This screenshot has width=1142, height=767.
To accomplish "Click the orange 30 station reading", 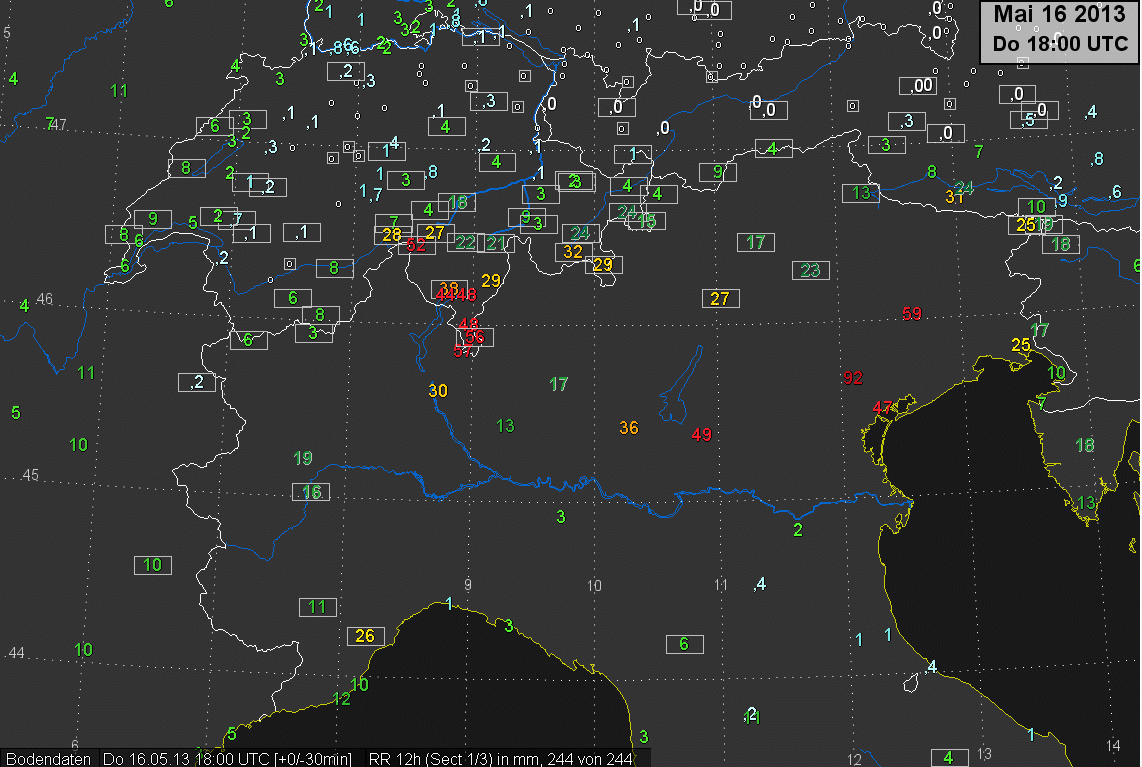I will pos(438,391).
